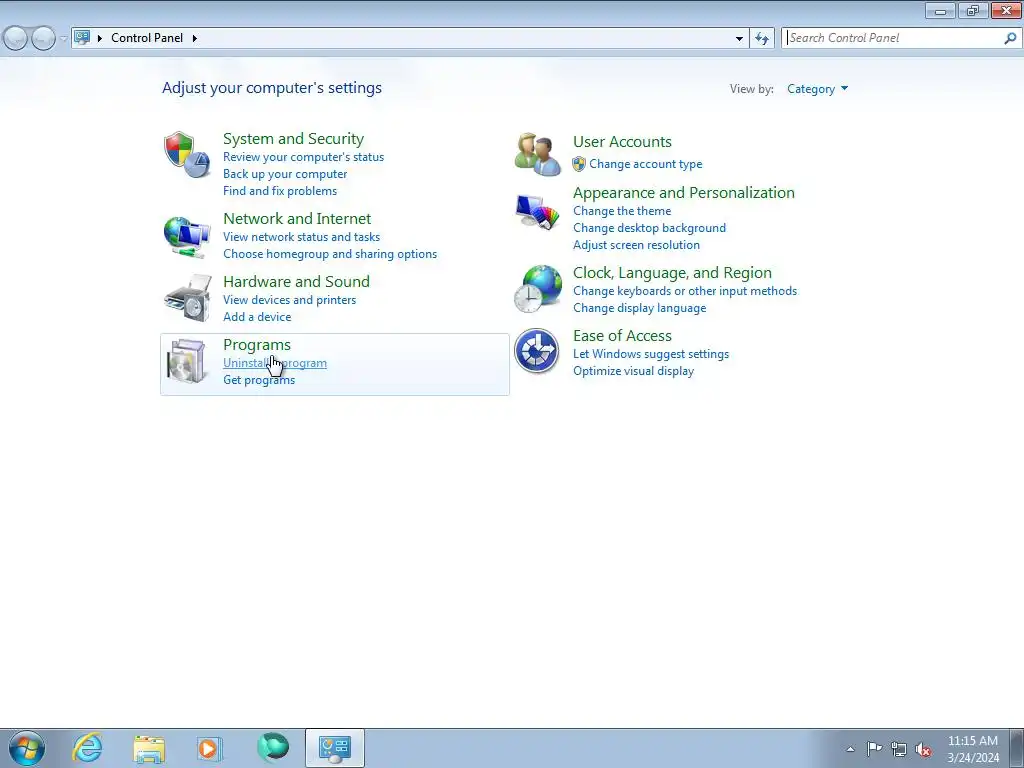Open the Windows Start orb

pos(27,748)
